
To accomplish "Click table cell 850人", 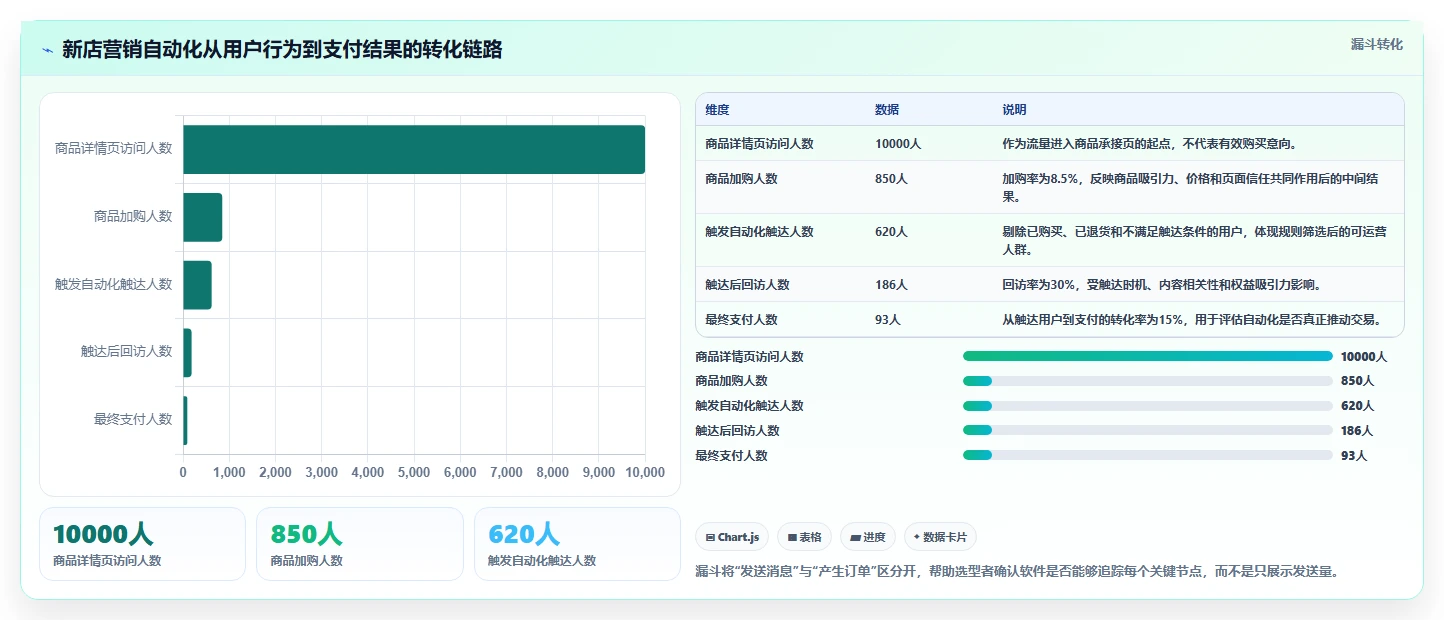I will pos(891,179).
